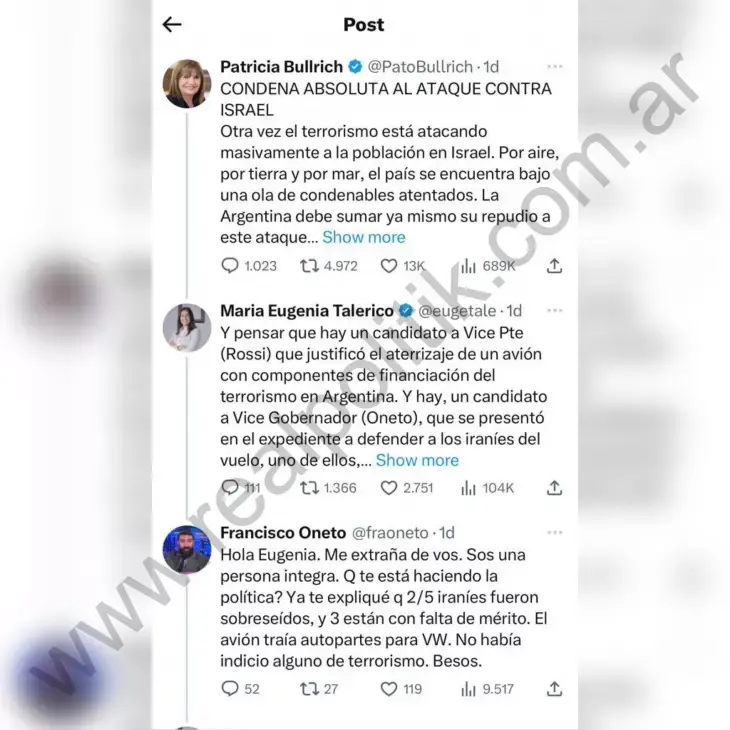Open more options on Maria Eugenia Talerico's post
Screen dimensions: 730x730
click(x=554, y=311)
